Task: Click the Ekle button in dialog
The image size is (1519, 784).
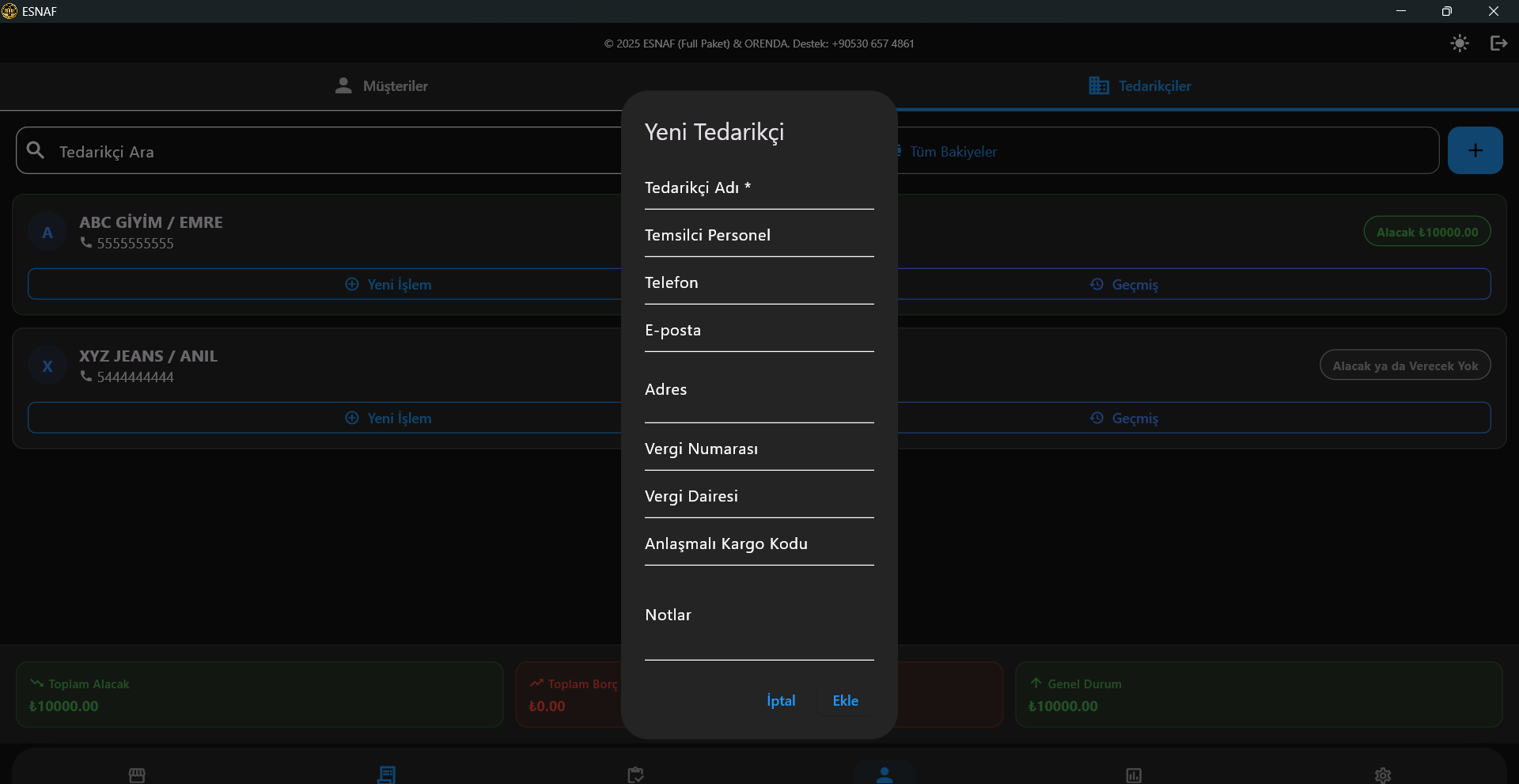Action: (845, 701)
